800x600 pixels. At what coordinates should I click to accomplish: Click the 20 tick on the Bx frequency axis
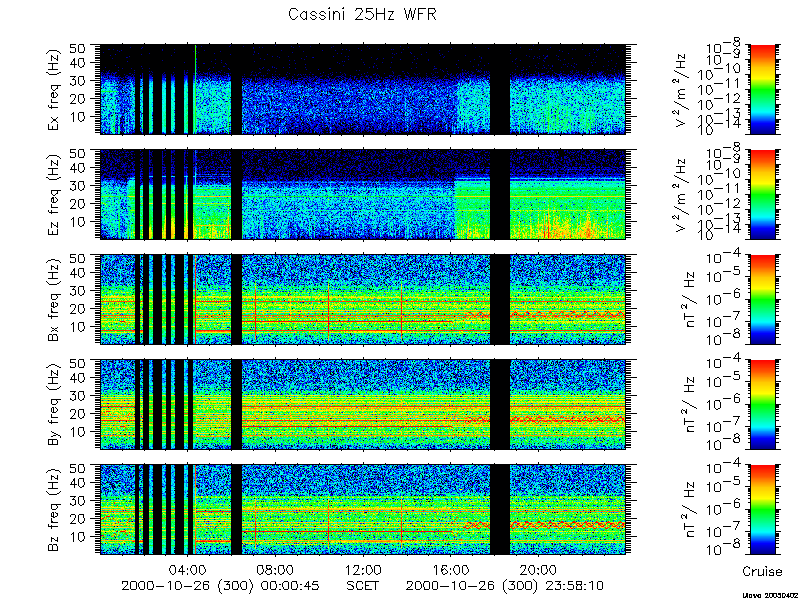[78, 308]
